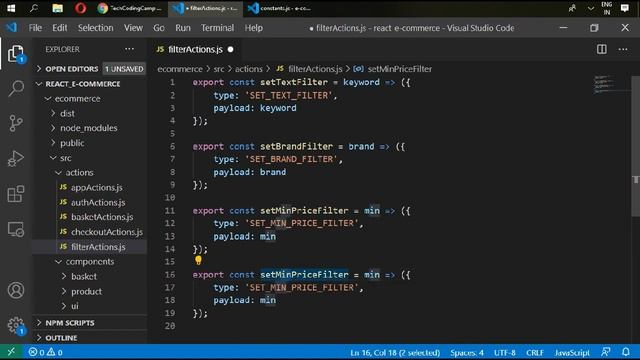Open basketActions.js in explorer
The image size is (640, 360).
[90, 217]
